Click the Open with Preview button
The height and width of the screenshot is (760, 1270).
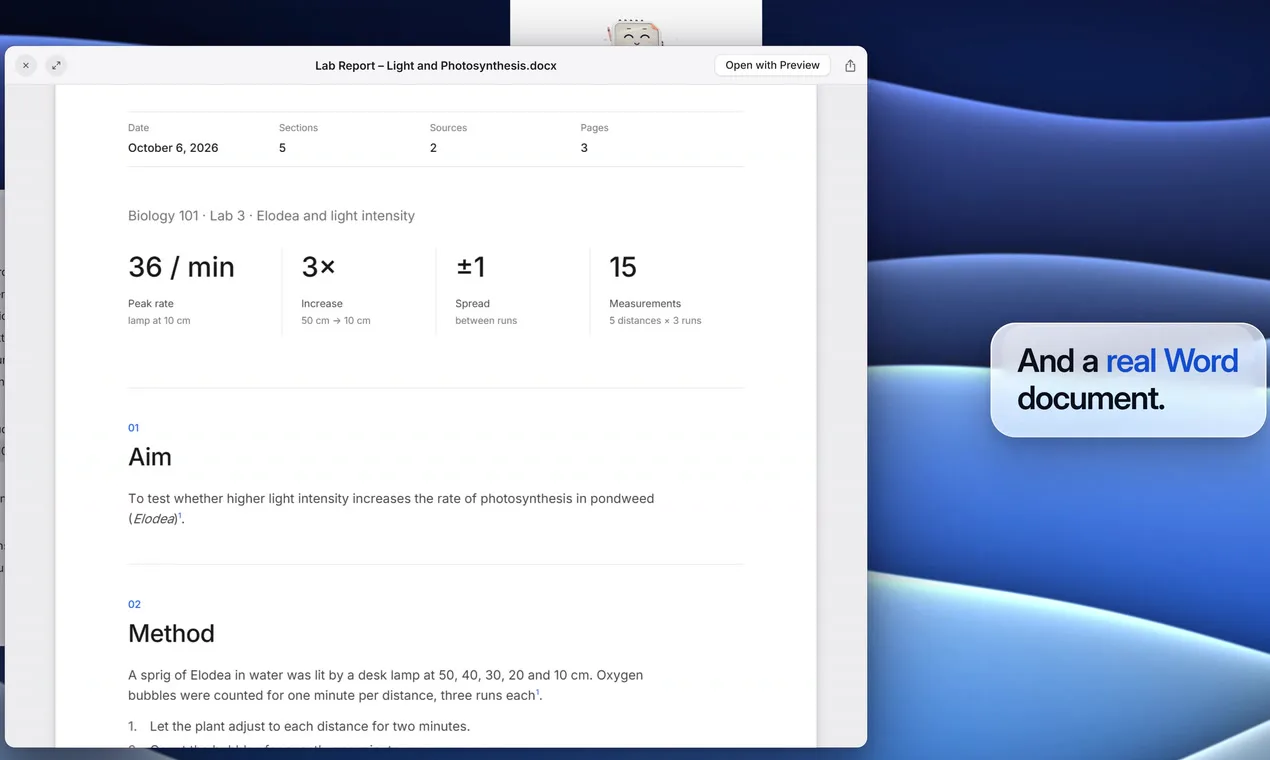[772, 65]
